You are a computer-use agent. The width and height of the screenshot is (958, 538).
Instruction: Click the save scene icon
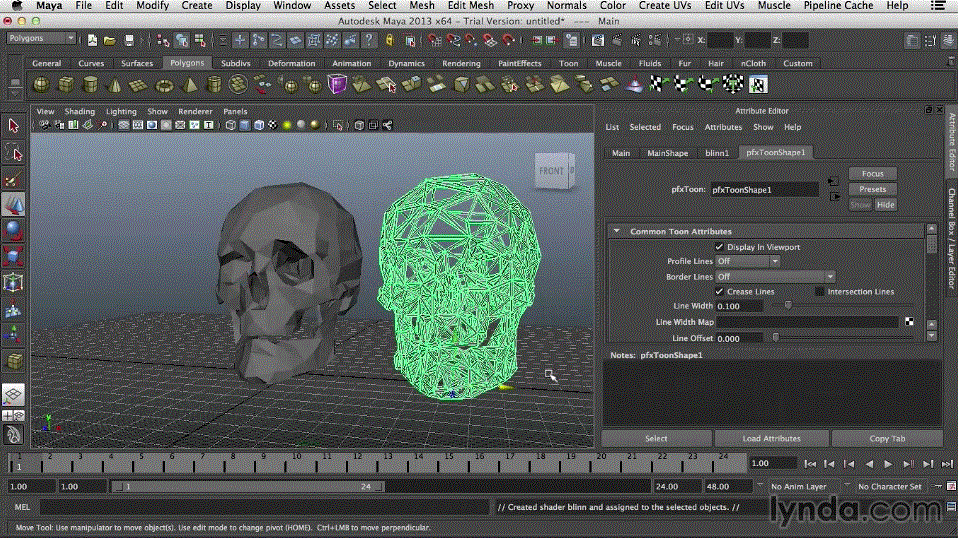pyautogui.click(x=129, y=40)
